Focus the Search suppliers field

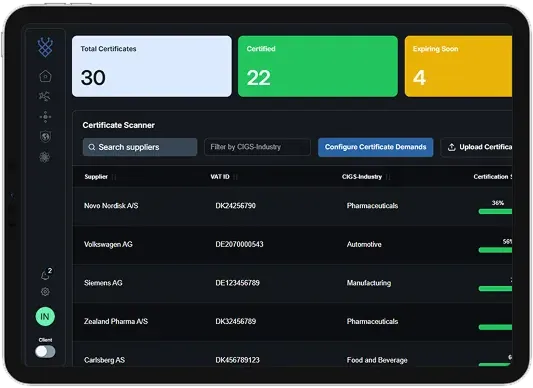point(140,147)
